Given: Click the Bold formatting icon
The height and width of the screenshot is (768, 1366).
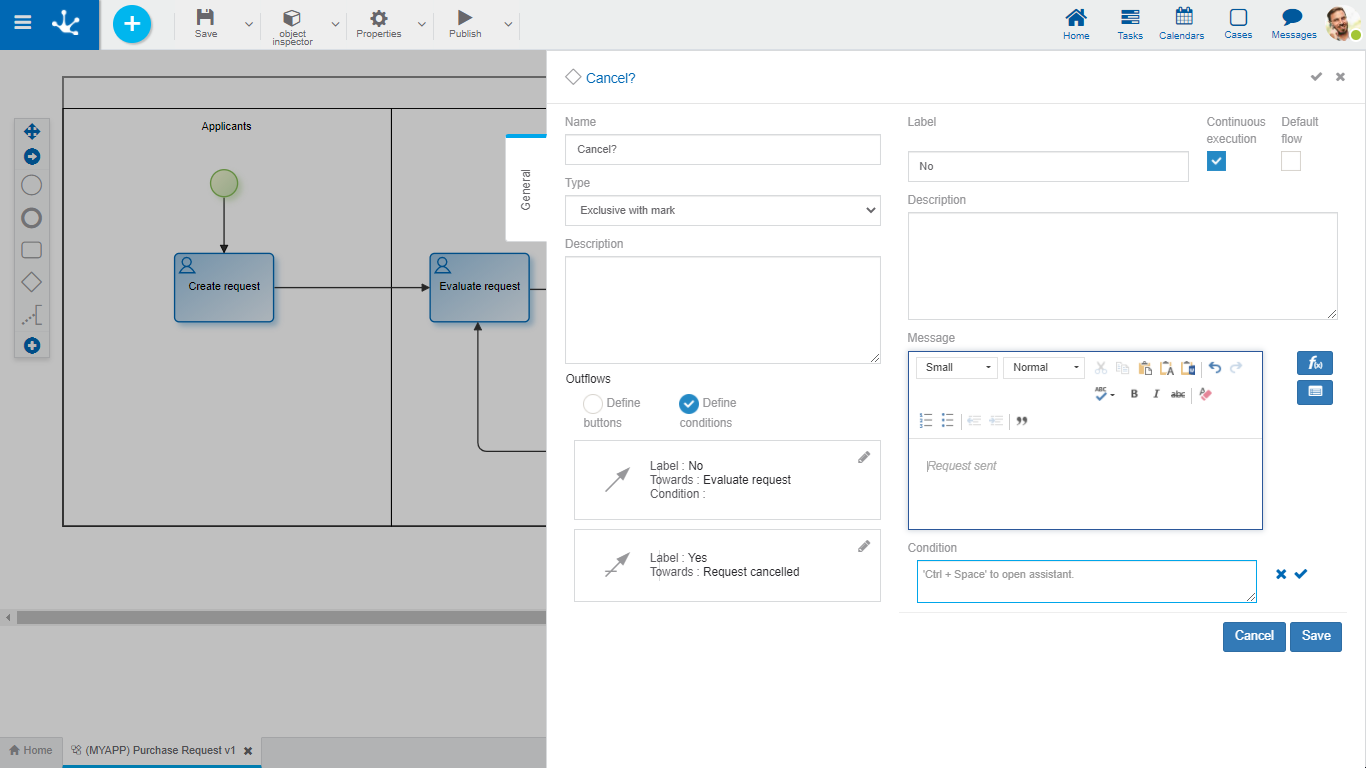Looking at the screenshot, I should [1134, 394].
